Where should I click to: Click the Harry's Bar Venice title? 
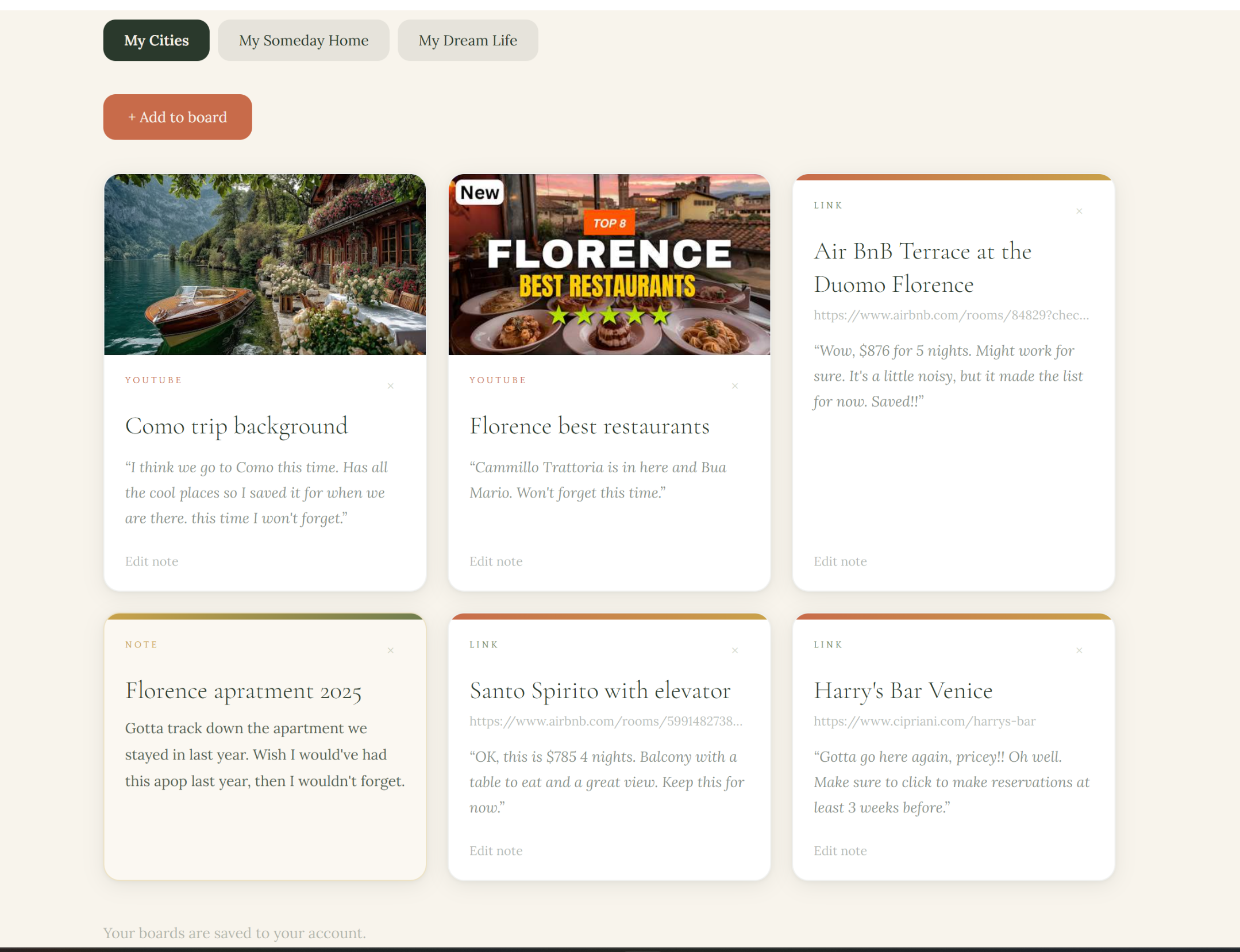[903, 691]
